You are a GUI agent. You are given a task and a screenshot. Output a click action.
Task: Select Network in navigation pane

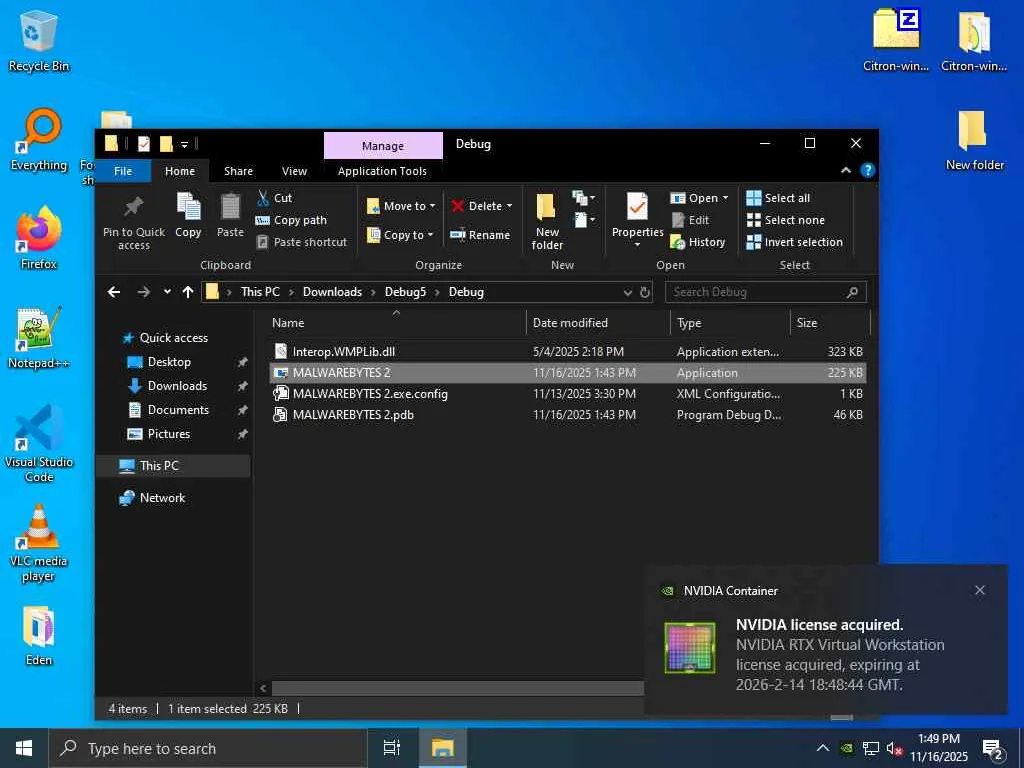(162, 498)
